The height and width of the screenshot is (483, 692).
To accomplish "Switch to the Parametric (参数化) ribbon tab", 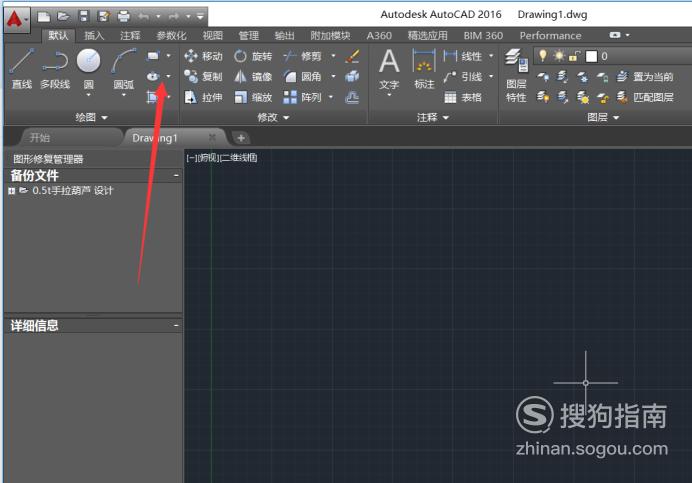I will click(172, 36).
